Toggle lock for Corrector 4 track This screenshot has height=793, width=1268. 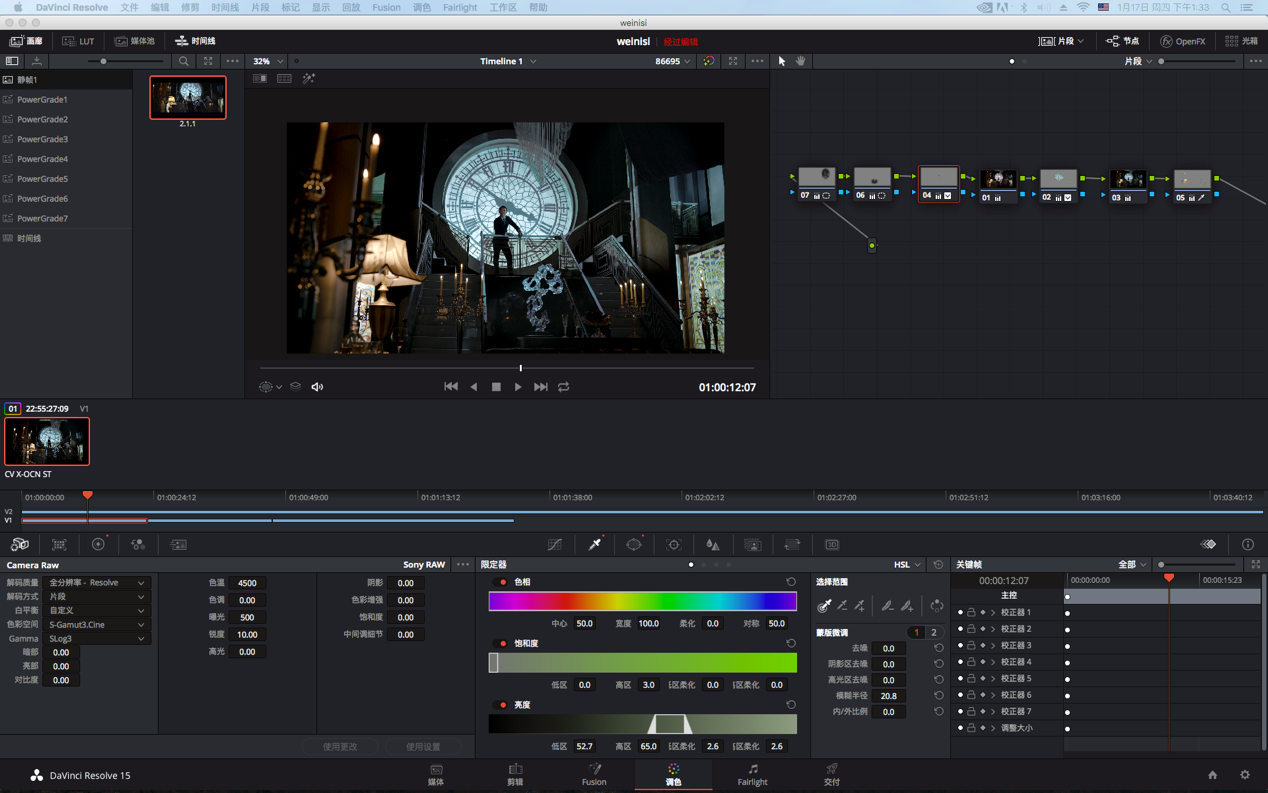971,662
